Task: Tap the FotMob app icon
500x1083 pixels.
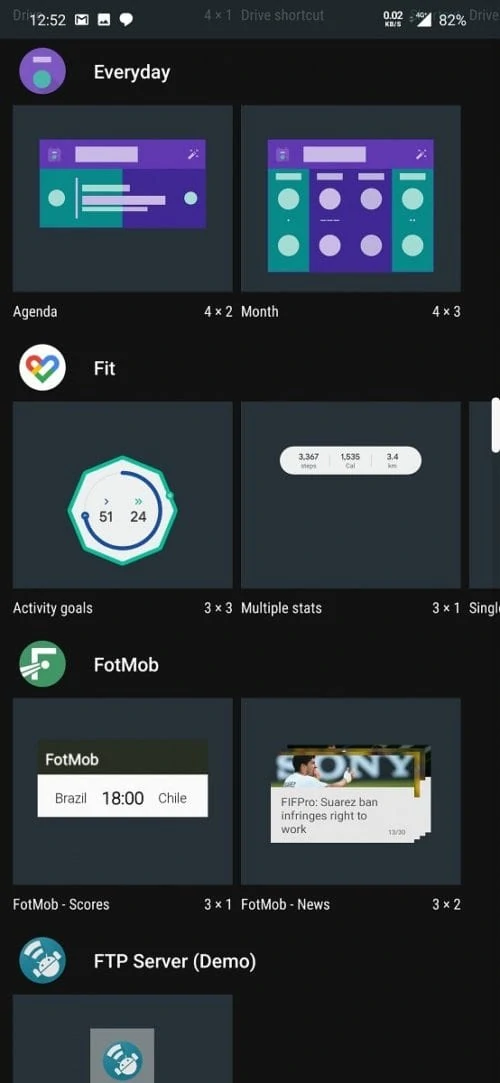Action: click(42, 664)
